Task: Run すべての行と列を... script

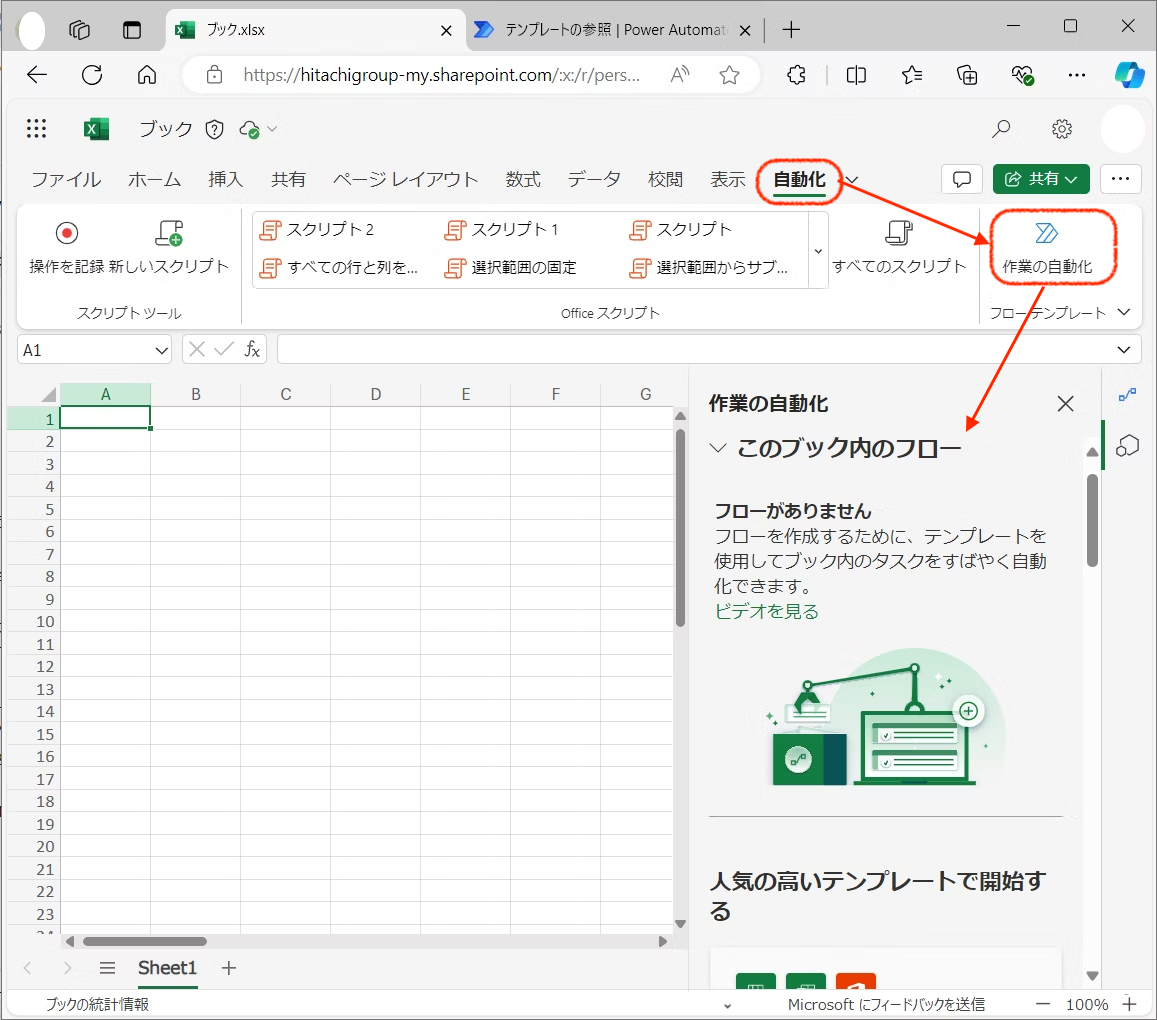Action: point(339,267)
